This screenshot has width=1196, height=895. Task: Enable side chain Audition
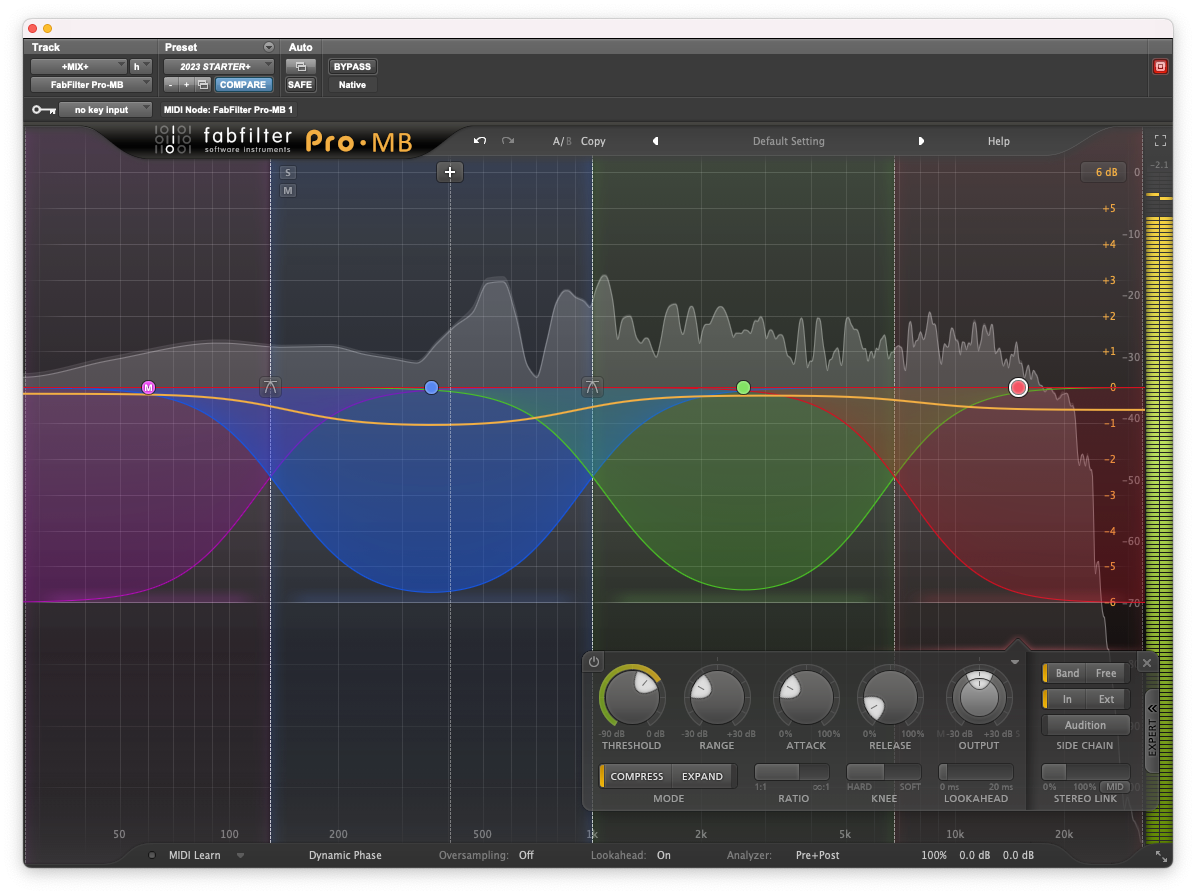1085,725
